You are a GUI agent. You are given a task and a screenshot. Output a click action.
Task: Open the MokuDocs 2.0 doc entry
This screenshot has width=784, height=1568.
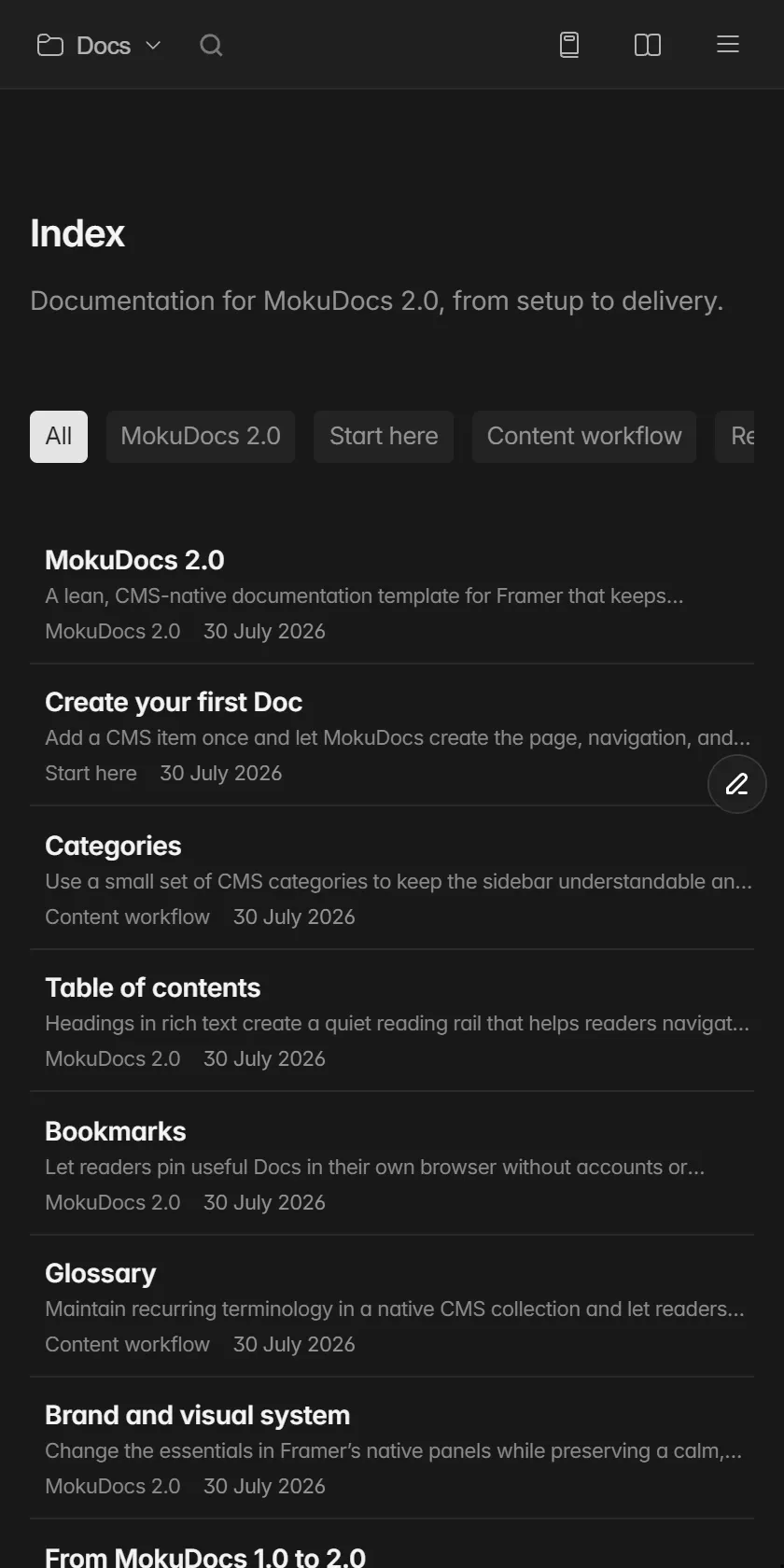click(x=392, y=594)
